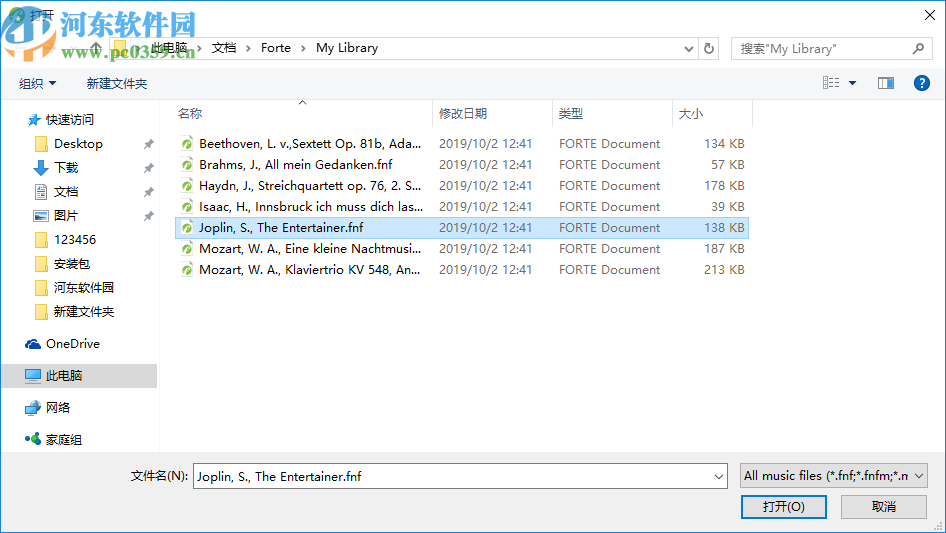946x533 pixels.
Task: Open the view options dropdown arrow
Action: [x=852, y=83]
